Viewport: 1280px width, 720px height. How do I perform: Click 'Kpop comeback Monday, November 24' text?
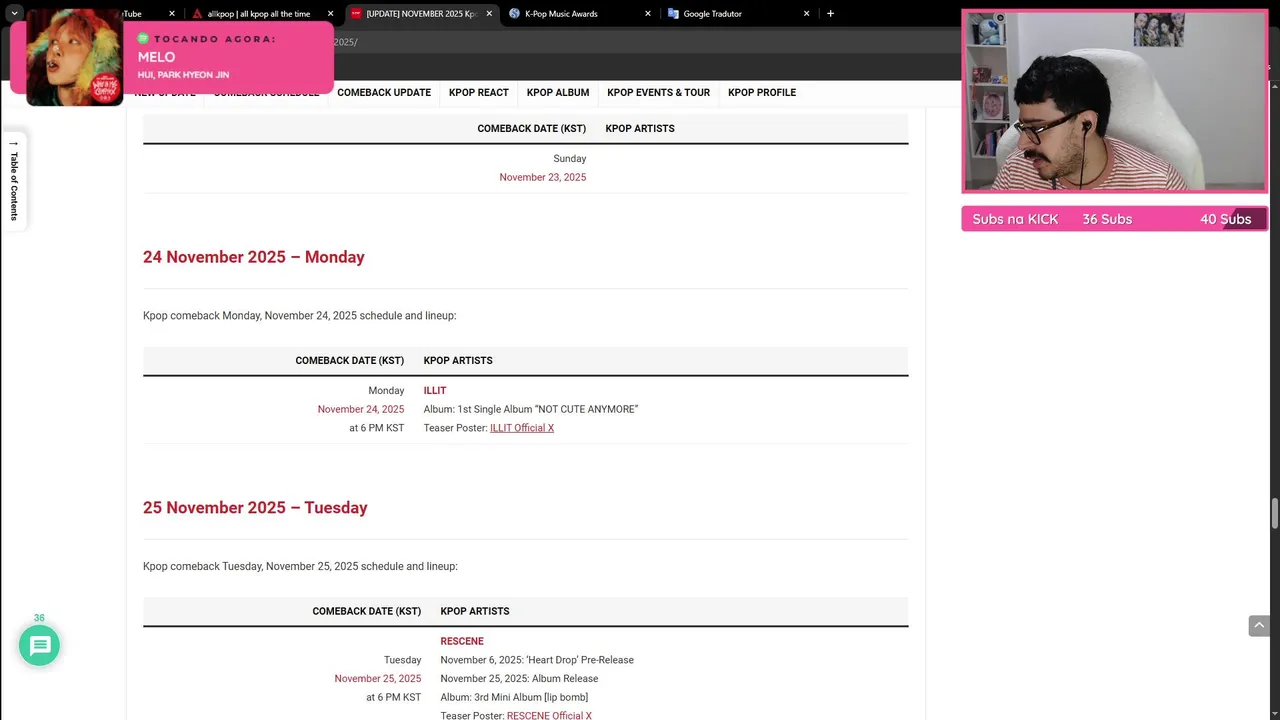pyautogui.click(x=300, y=316)
